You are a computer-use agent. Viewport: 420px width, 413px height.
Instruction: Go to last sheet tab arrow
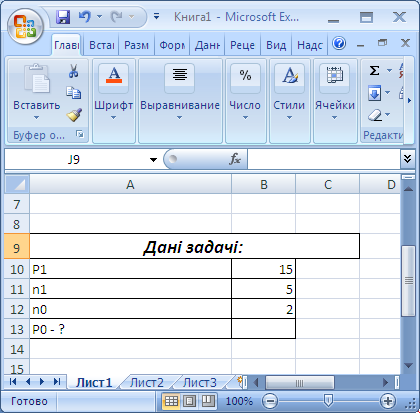pyautogui.click(x=57, y=381)
